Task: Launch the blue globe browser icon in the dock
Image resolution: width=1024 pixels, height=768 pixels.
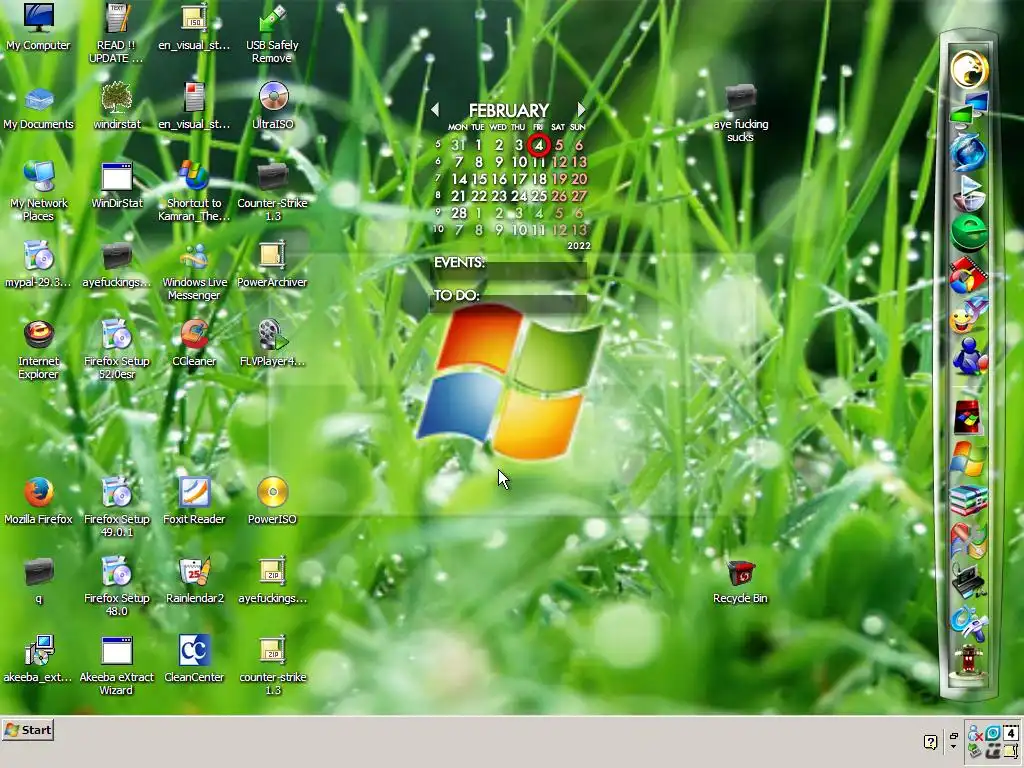Action: coord(968,152)
